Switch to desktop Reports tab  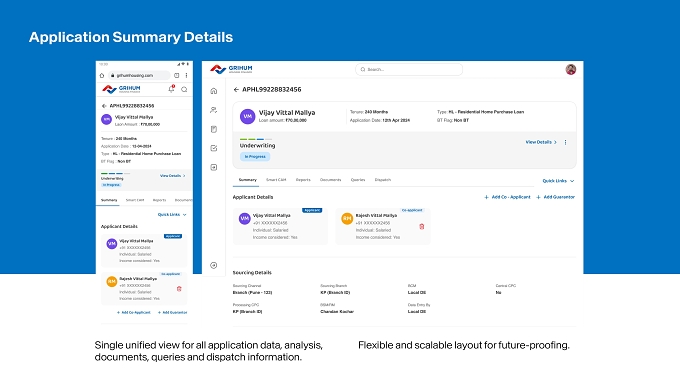[303, 180]
